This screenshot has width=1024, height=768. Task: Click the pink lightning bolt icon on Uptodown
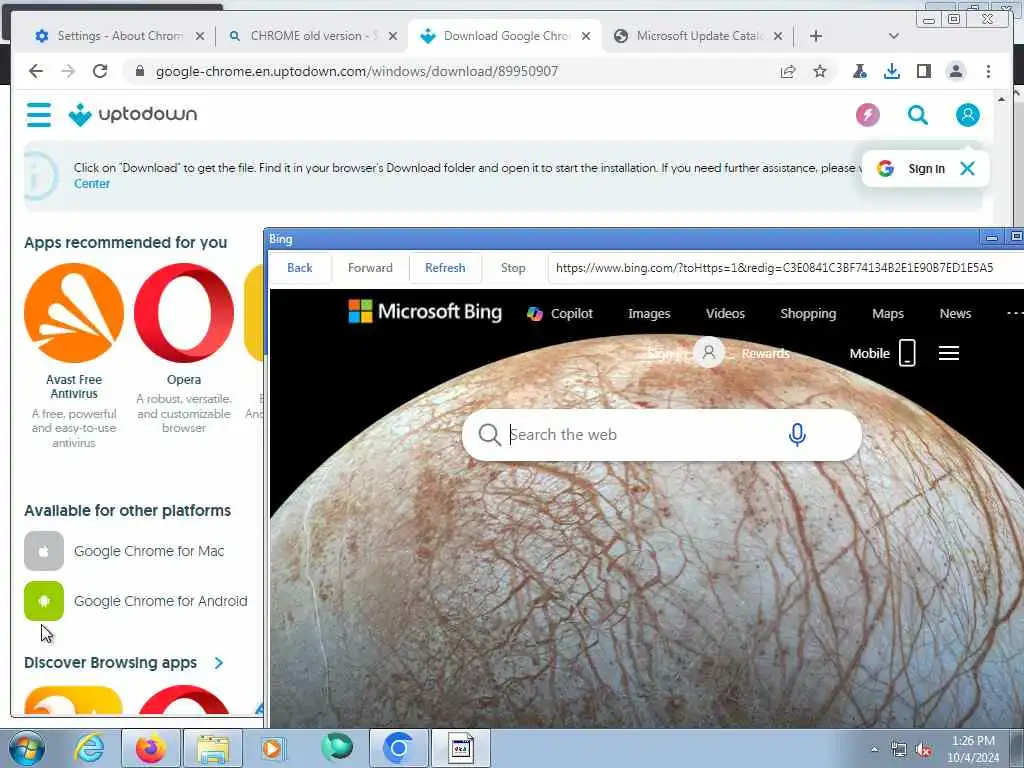(868, 115)
